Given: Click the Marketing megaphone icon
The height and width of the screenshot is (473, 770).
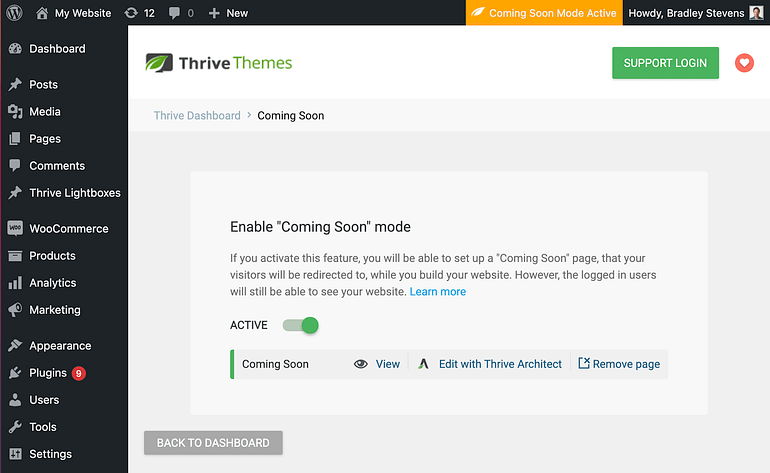Looking at the screenshot, I should 15,309.
